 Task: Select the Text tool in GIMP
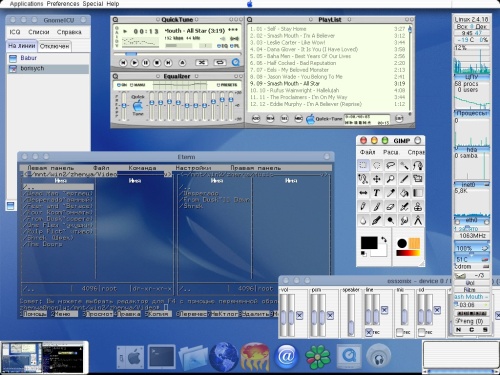tap(377, 193)
